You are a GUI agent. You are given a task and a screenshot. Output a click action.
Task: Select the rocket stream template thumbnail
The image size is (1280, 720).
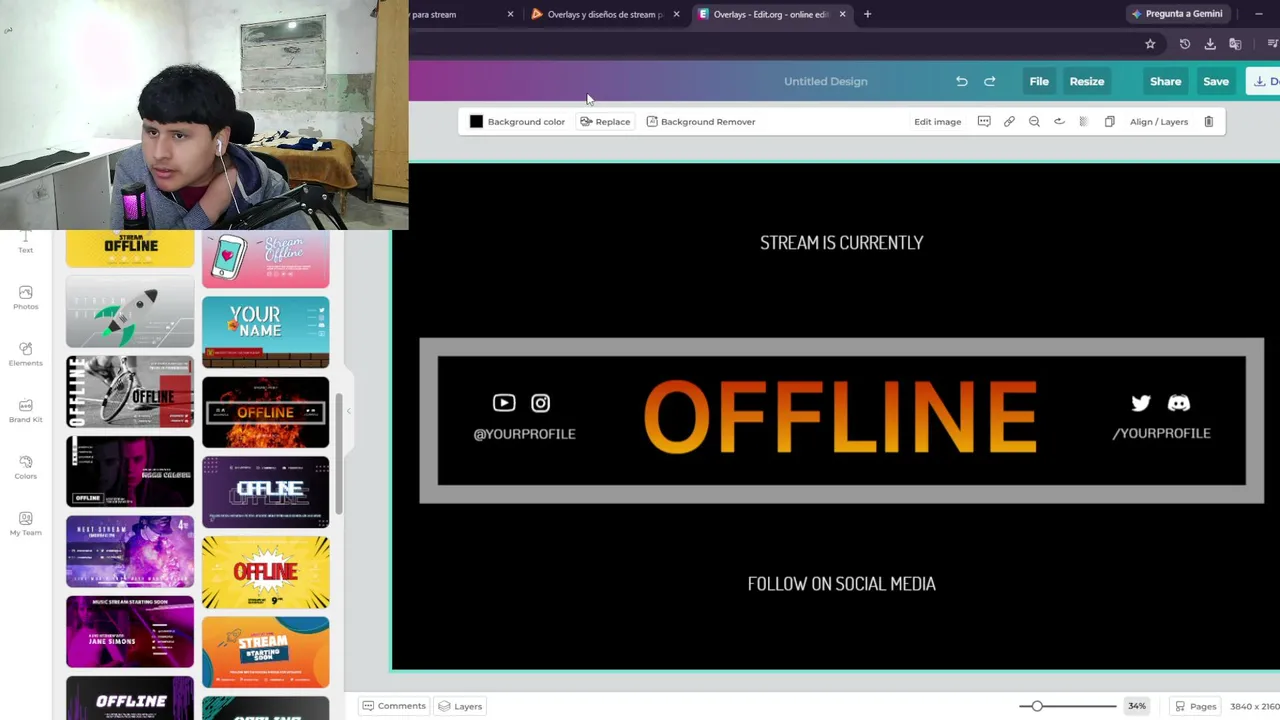(x=130, y=312)
